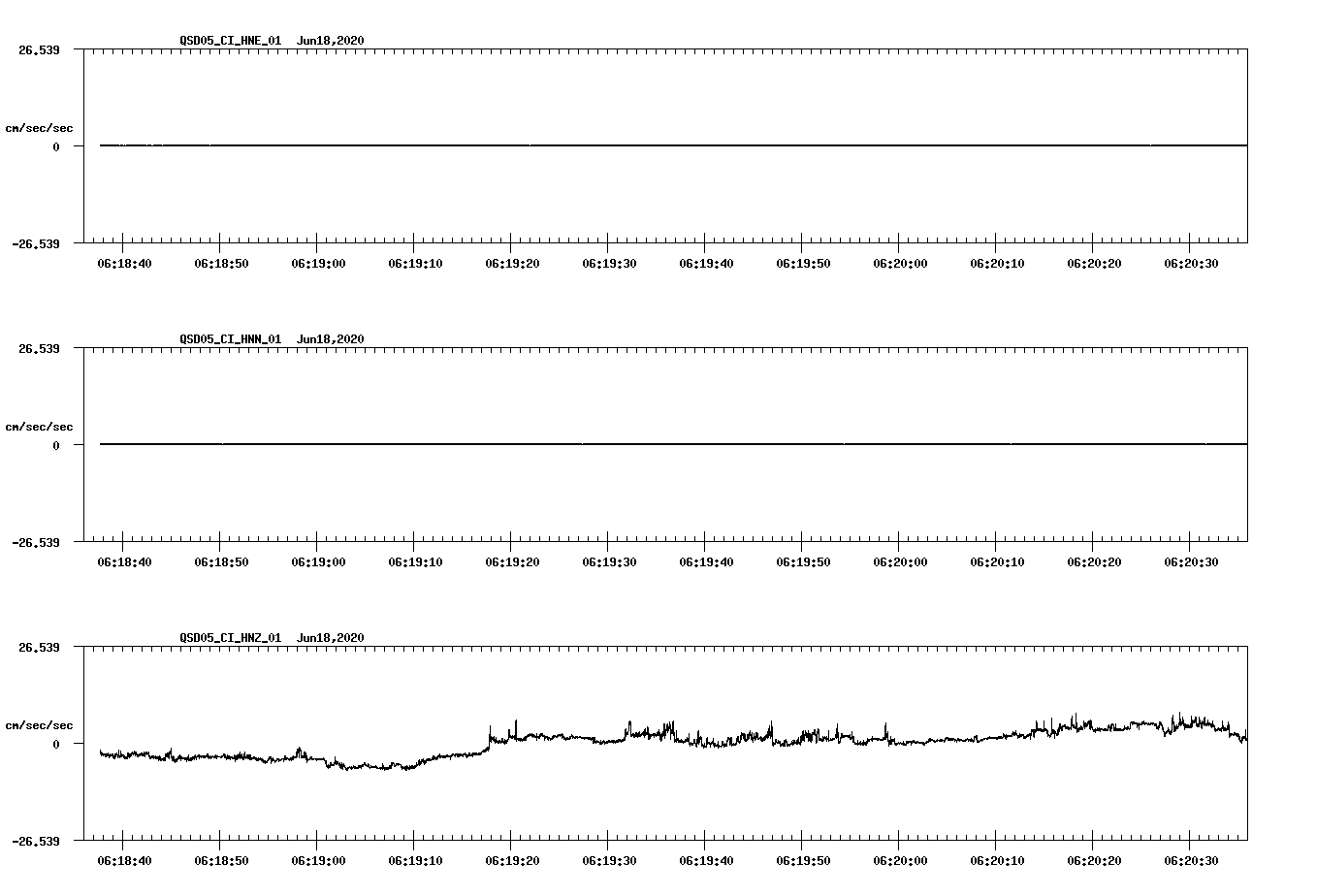This screenshot has width=1317, height=896.
Task: Click the 0 axis value on HNE plot
Action: (56, 146)
